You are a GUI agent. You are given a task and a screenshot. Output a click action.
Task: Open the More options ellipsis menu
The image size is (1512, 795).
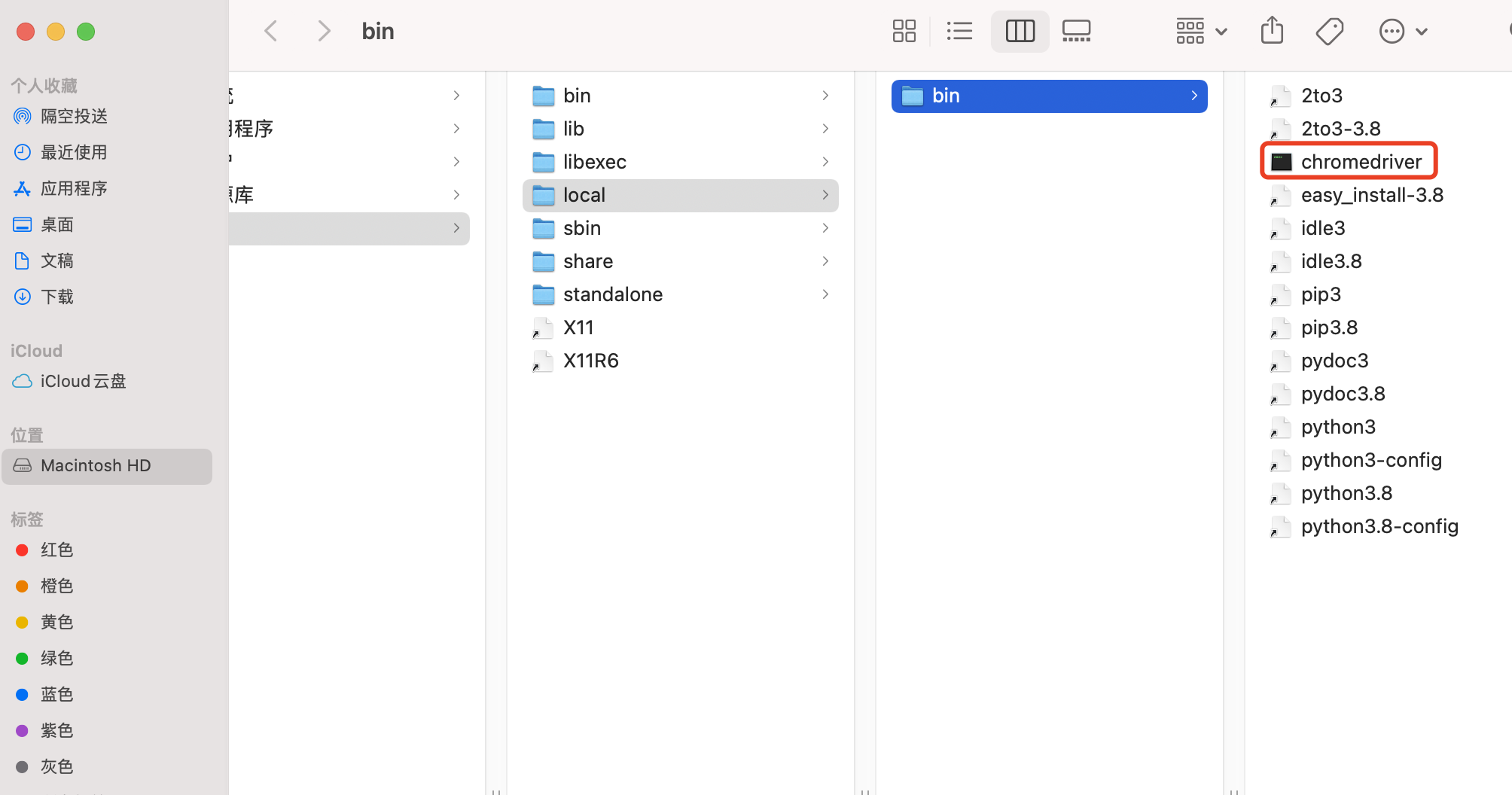1402,31
